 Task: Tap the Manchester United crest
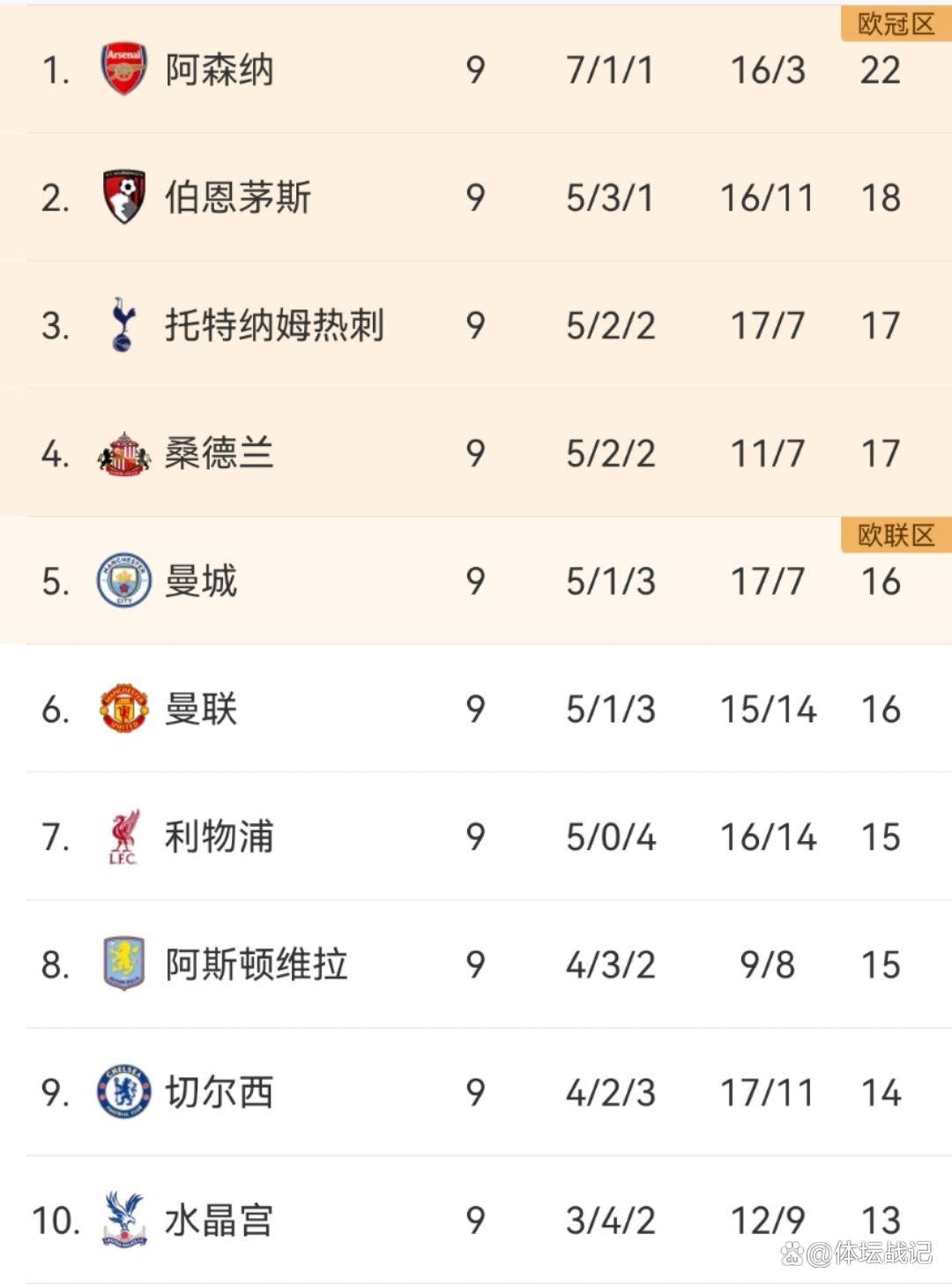point(123,708)
